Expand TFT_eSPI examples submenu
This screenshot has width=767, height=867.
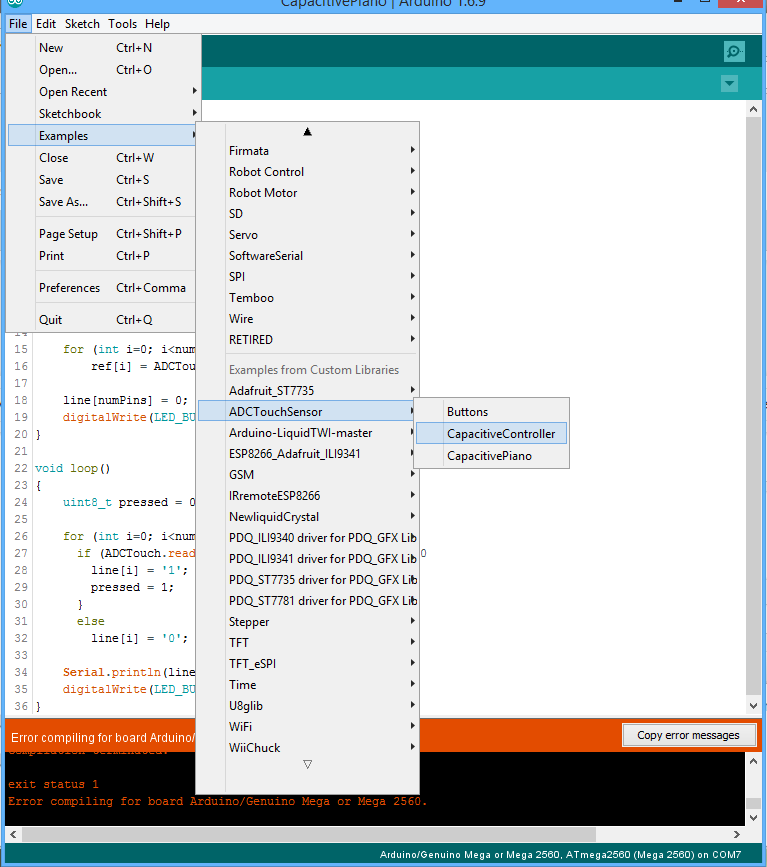coord(308,664)
